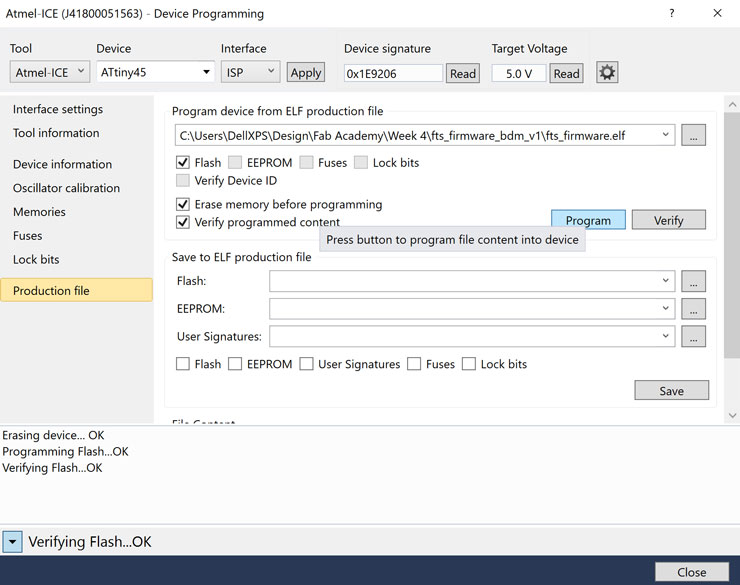Browse for User Signatures save file
Image resolution: width=740 pixels, height=585 pixels.
(x=693, y=336)
